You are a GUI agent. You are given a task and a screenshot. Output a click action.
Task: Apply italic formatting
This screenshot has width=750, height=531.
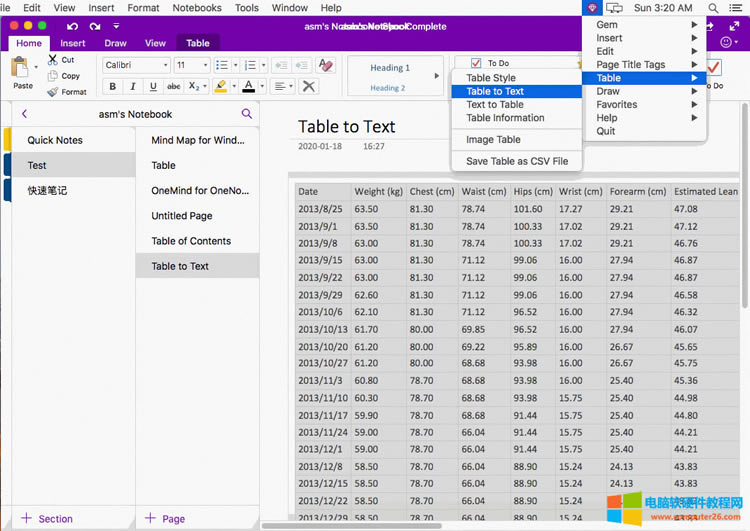point(133,87)
